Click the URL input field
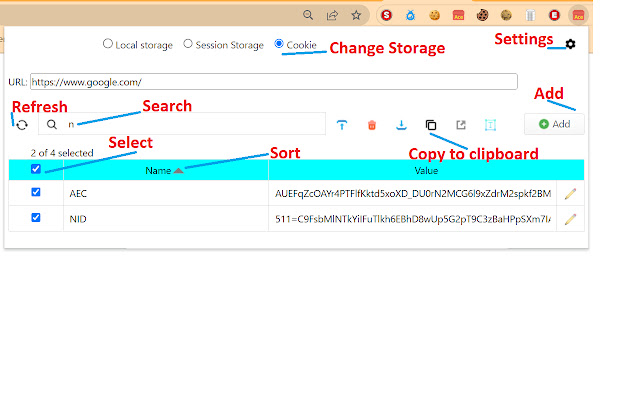640x400 pixels. pyautogui.click(x=274, y=82)
